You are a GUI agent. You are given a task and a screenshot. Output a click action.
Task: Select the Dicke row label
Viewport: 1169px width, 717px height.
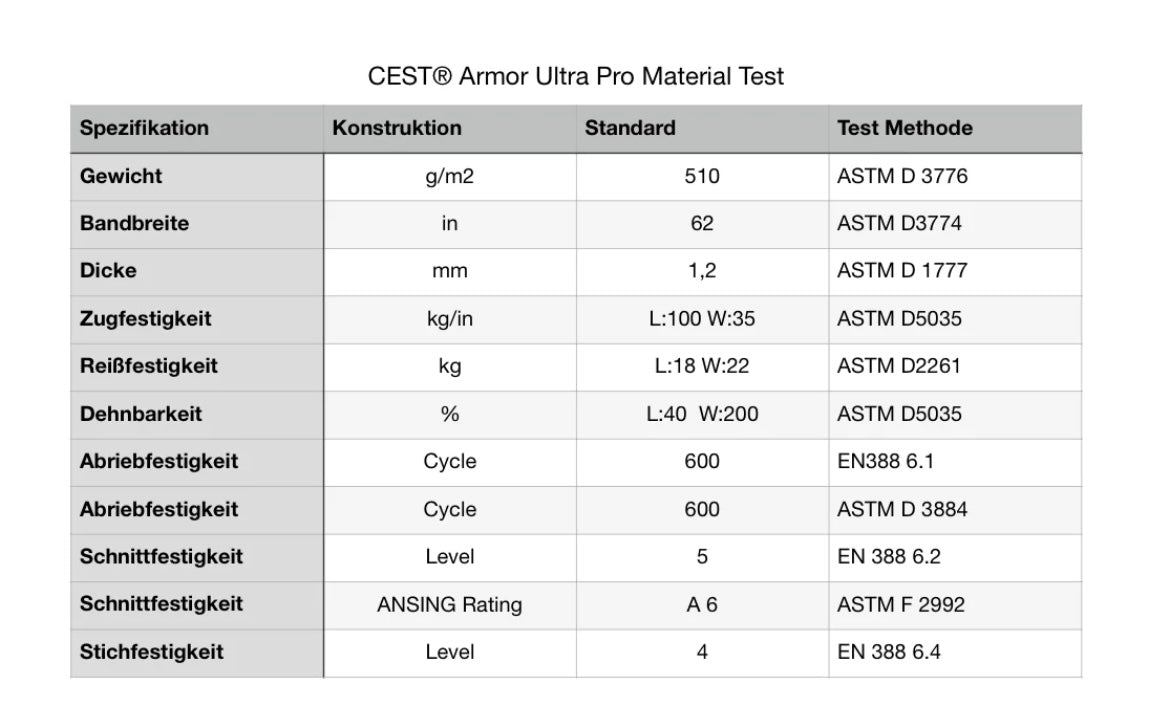108,270
